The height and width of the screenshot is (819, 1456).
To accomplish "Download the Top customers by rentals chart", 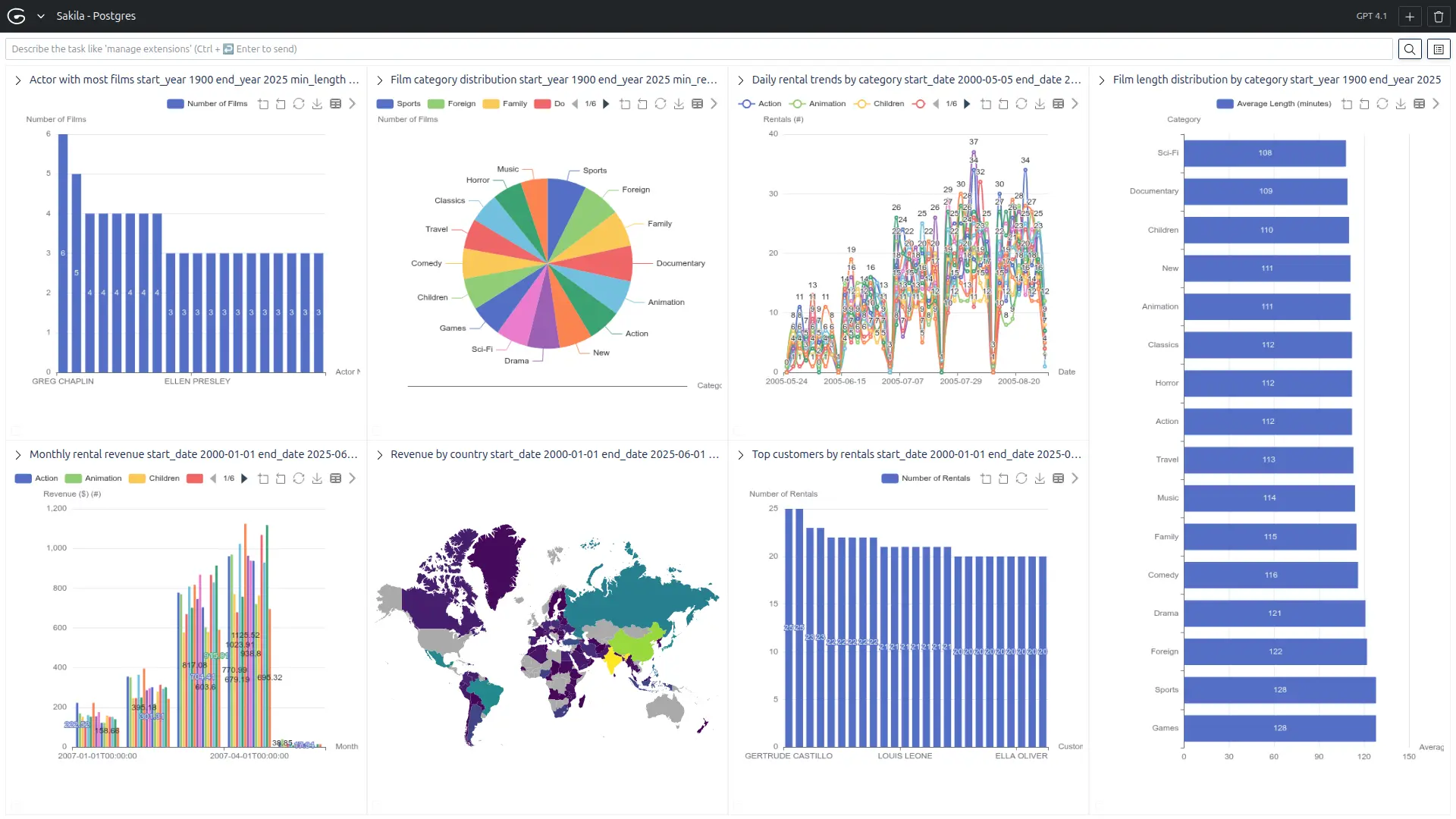I will (x=1040, y=479).
